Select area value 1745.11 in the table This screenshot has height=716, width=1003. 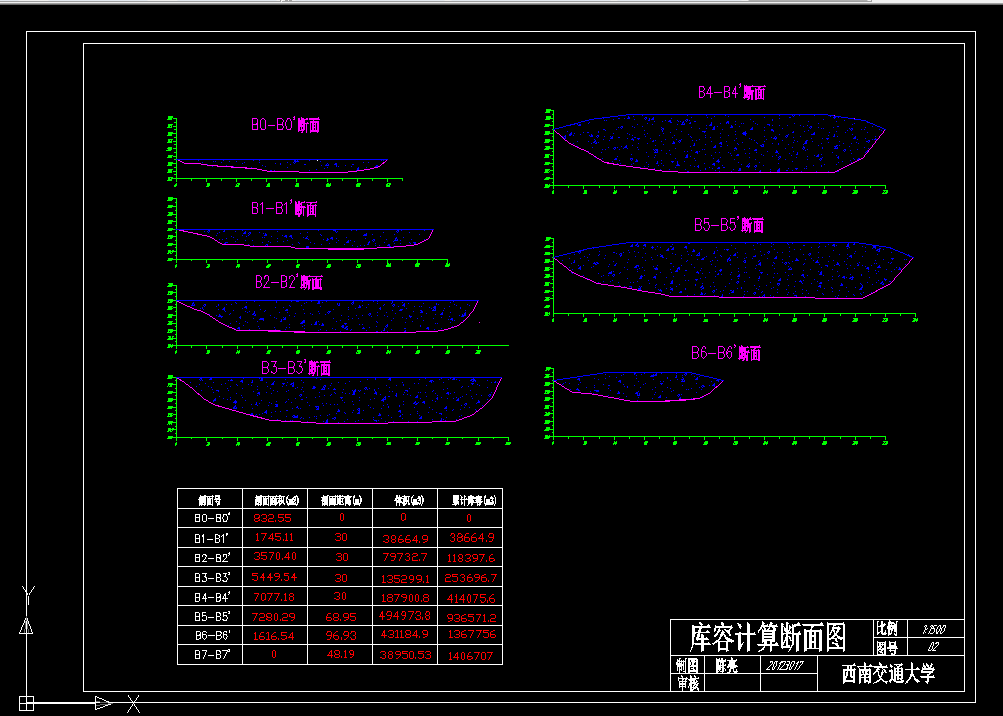tap(274, 537)
